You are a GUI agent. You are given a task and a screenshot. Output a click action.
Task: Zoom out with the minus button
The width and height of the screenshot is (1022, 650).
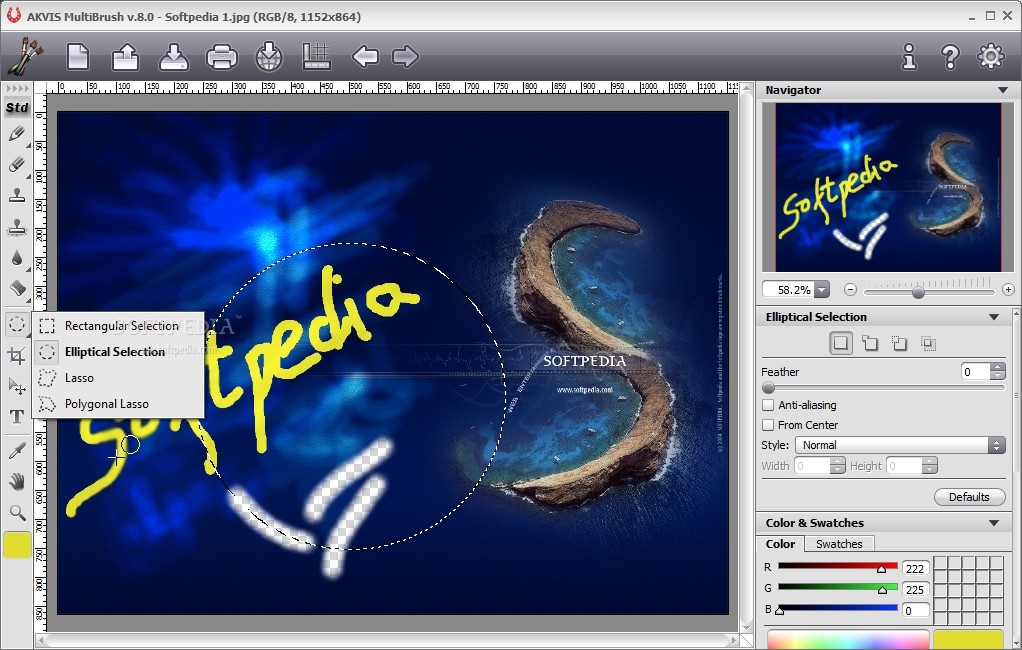tap(850, 289)
